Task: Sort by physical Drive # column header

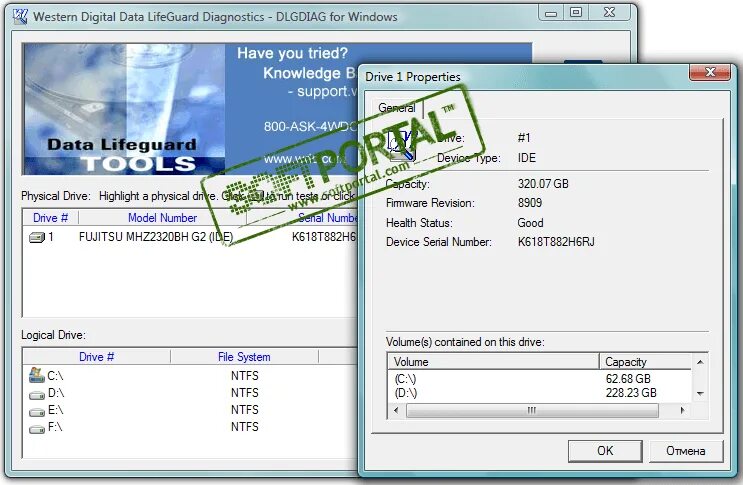Action: (50, 218)
